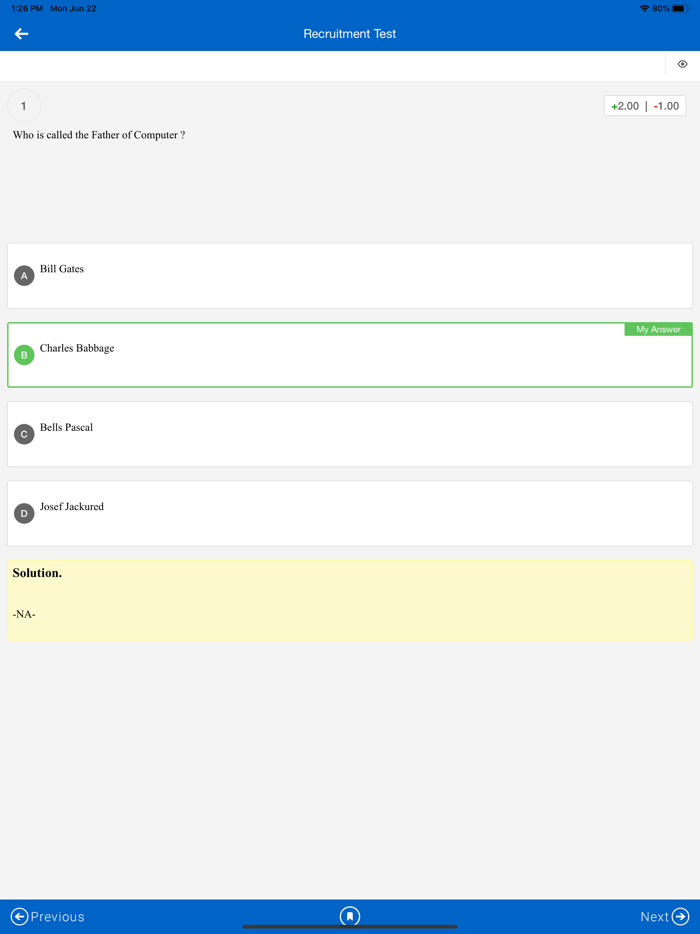Tap the My Answer green label

(658, 329)
